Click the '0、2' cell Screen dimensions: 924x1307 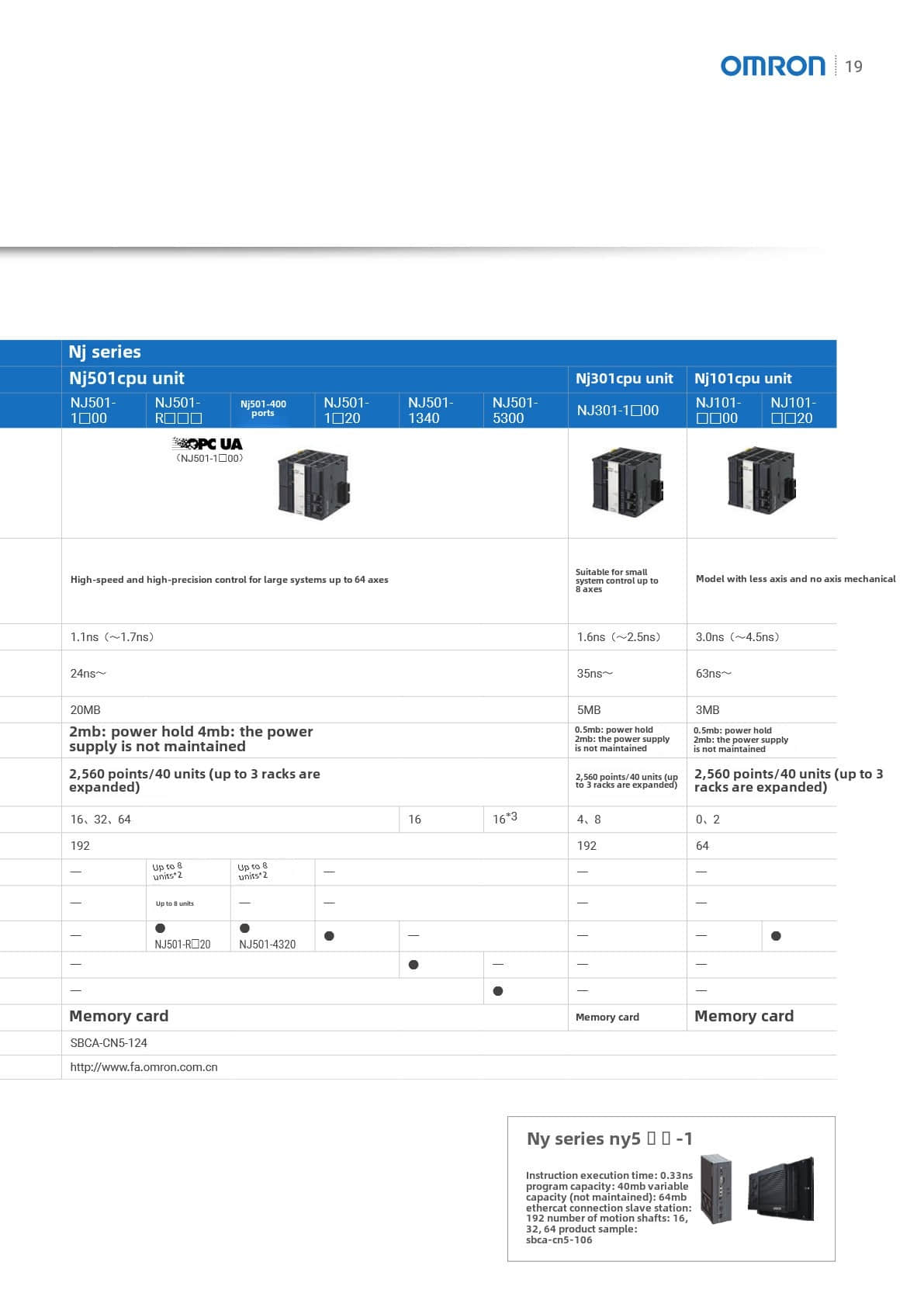(x=708, y=819)
